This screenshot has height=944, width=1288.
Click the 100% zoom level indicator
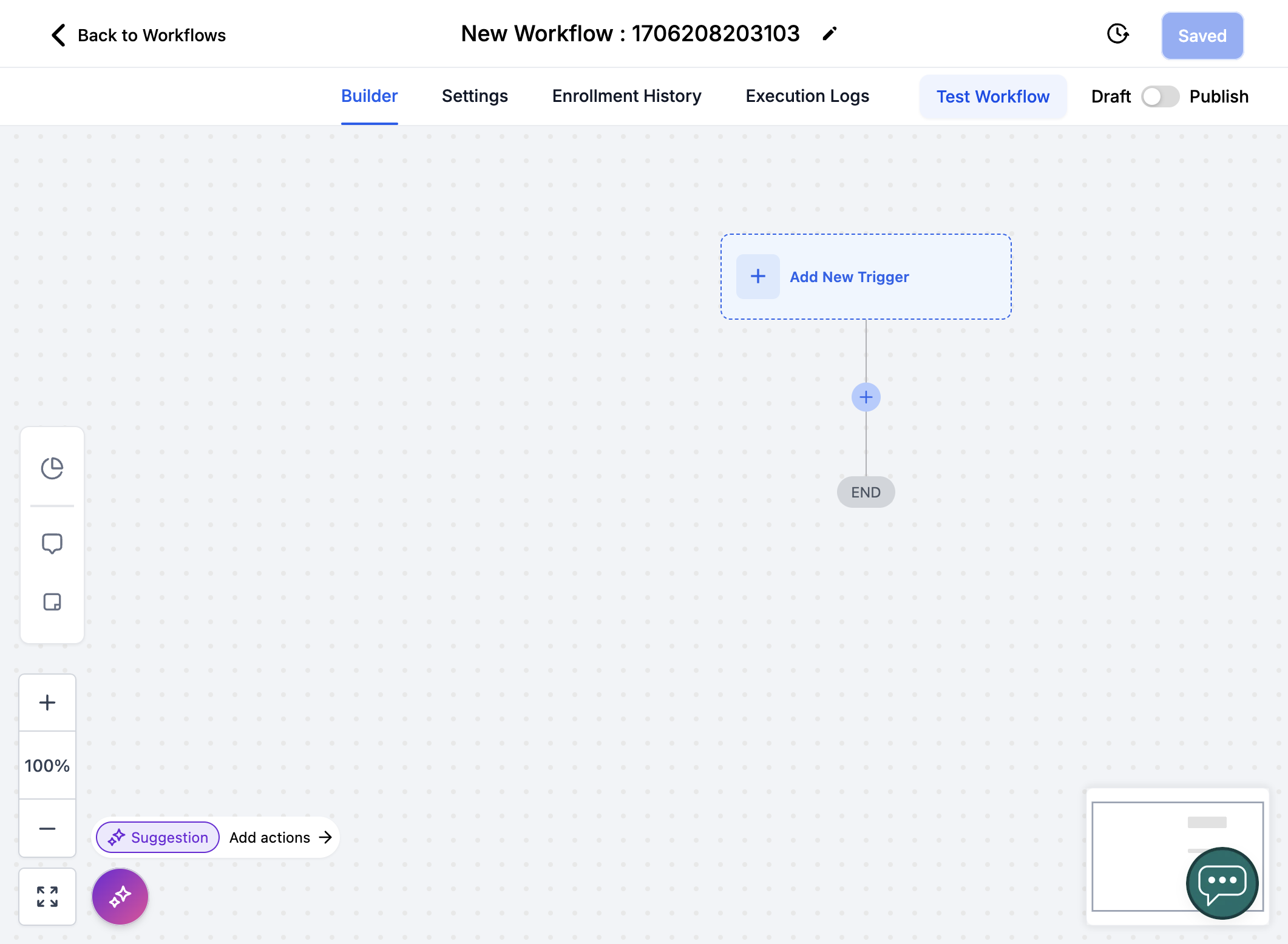click(47, 766)
